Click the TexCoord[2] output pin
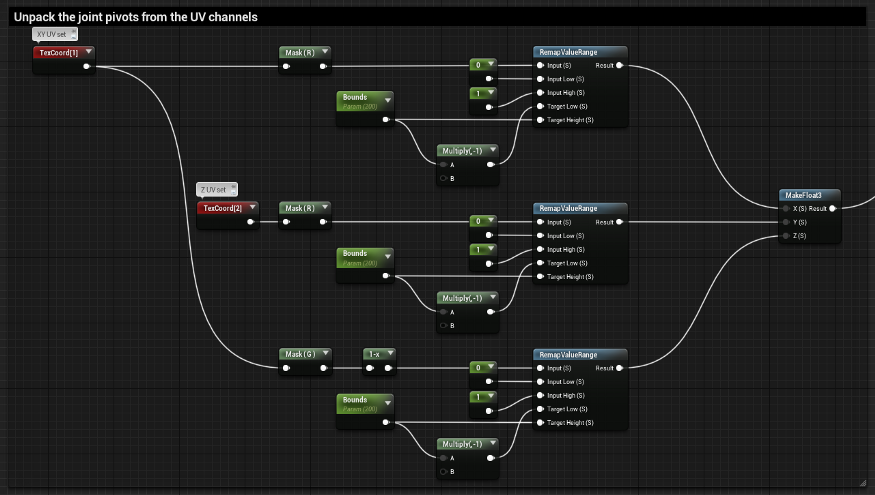875x495 pixels. (x=251, y=222)
